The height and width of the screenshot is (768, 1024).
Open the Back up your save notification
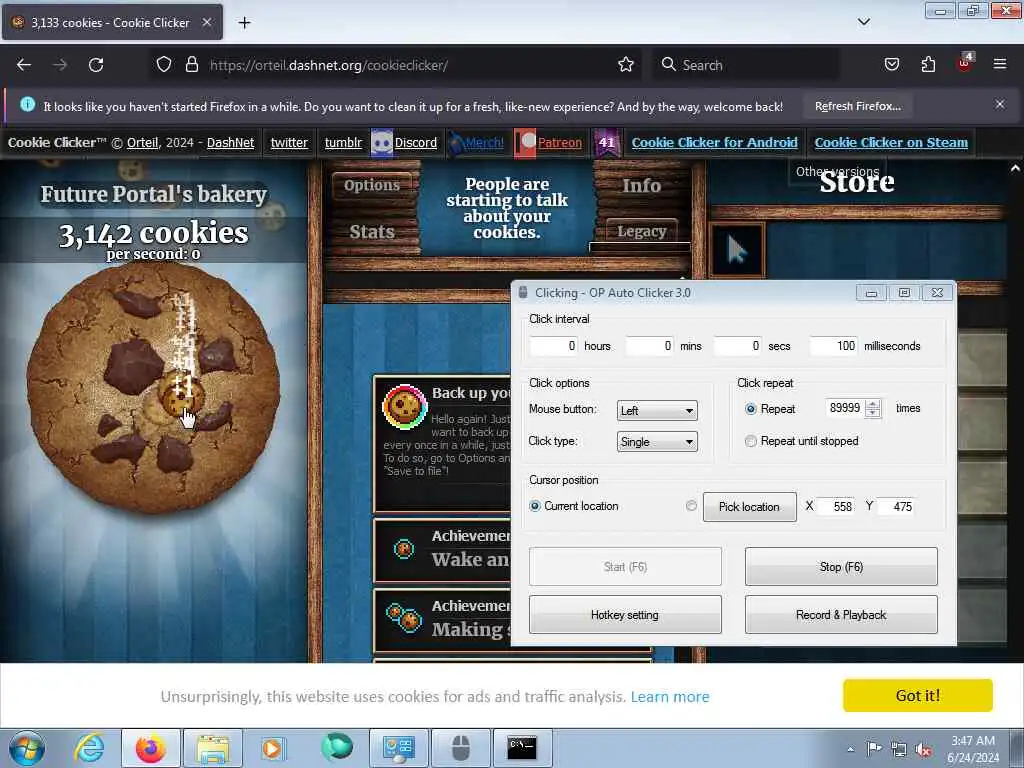click(x=442, y=444)
